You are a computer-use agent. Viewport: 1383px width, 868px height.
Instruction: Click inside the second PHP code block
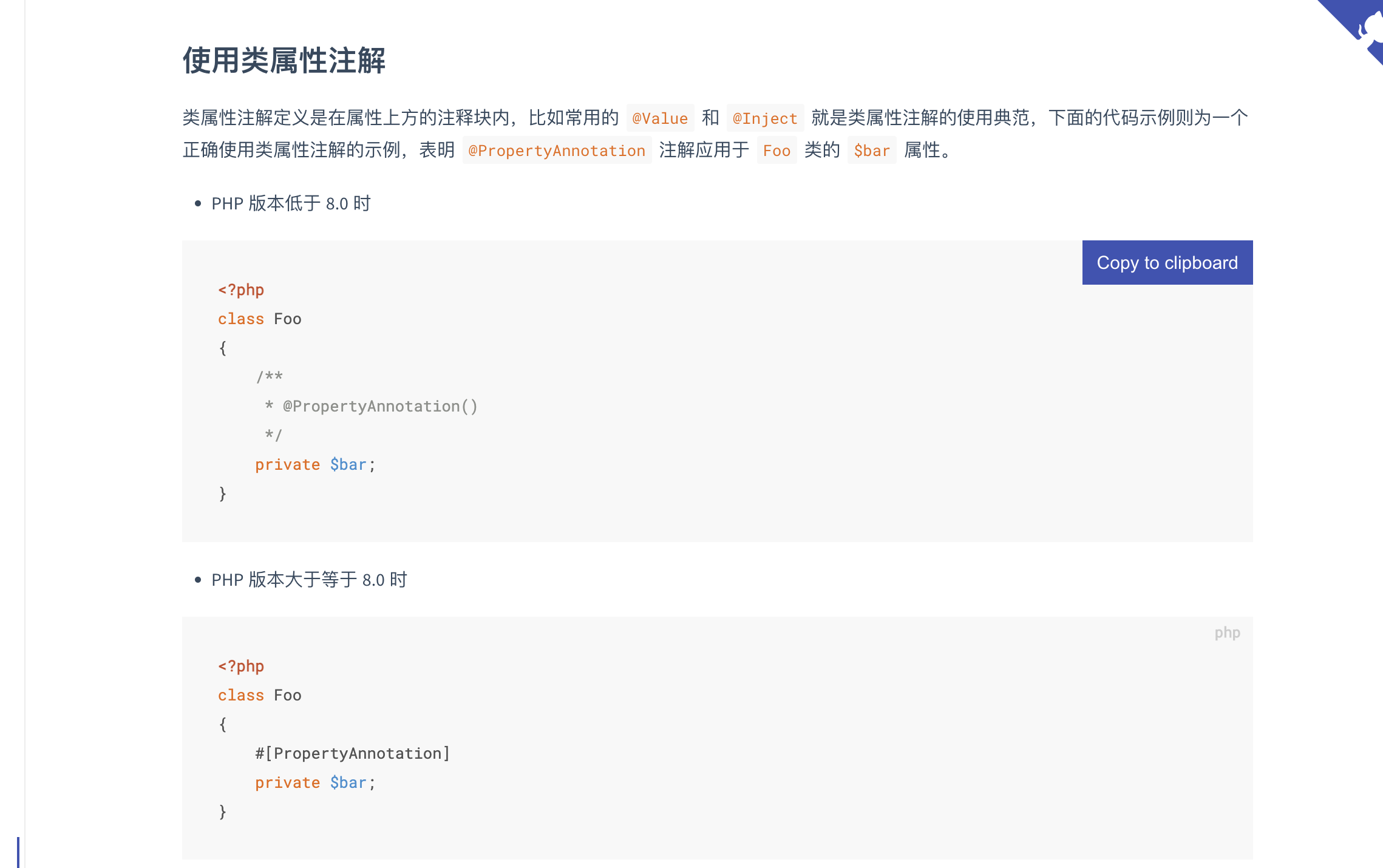[x=668, y=728]
